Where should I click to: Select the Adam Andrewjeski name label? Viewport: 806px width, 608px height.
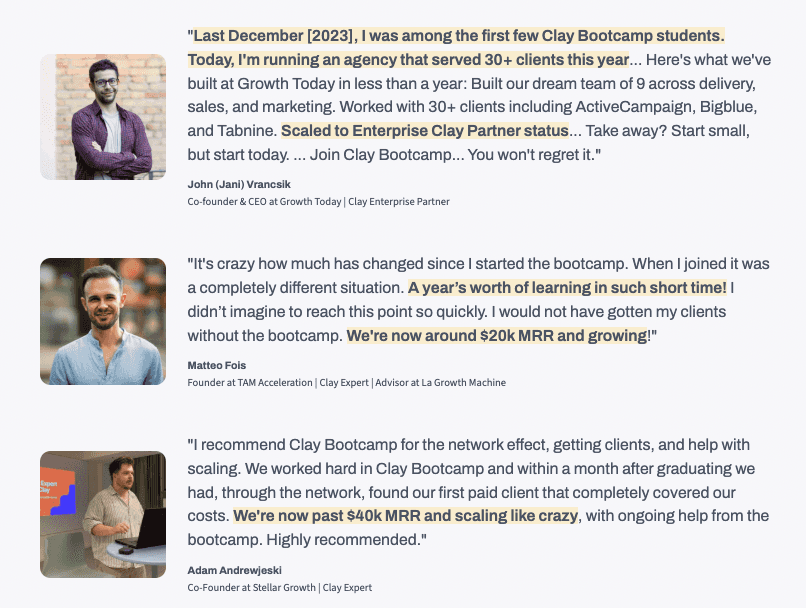click(233, 570)
